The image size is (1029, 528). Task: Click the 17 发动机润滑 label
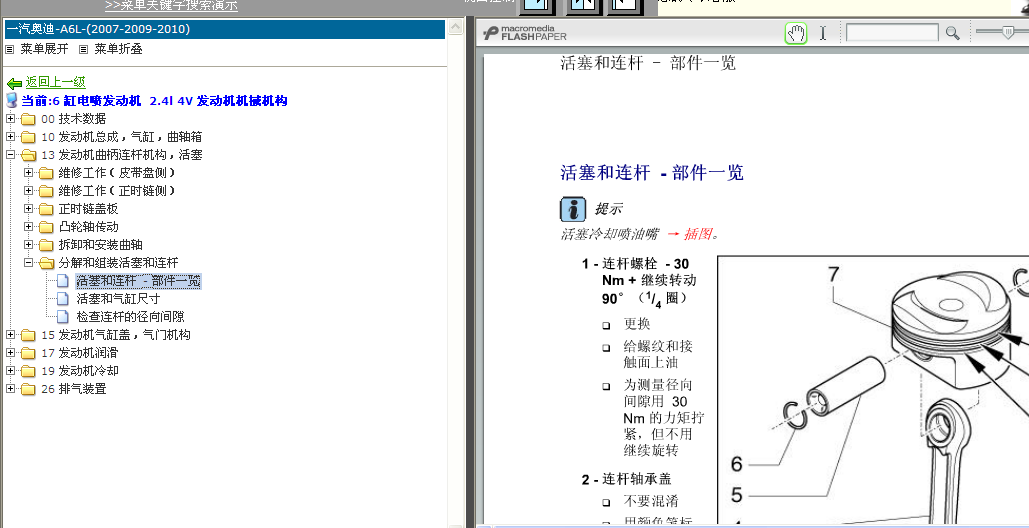coord(79,353)
